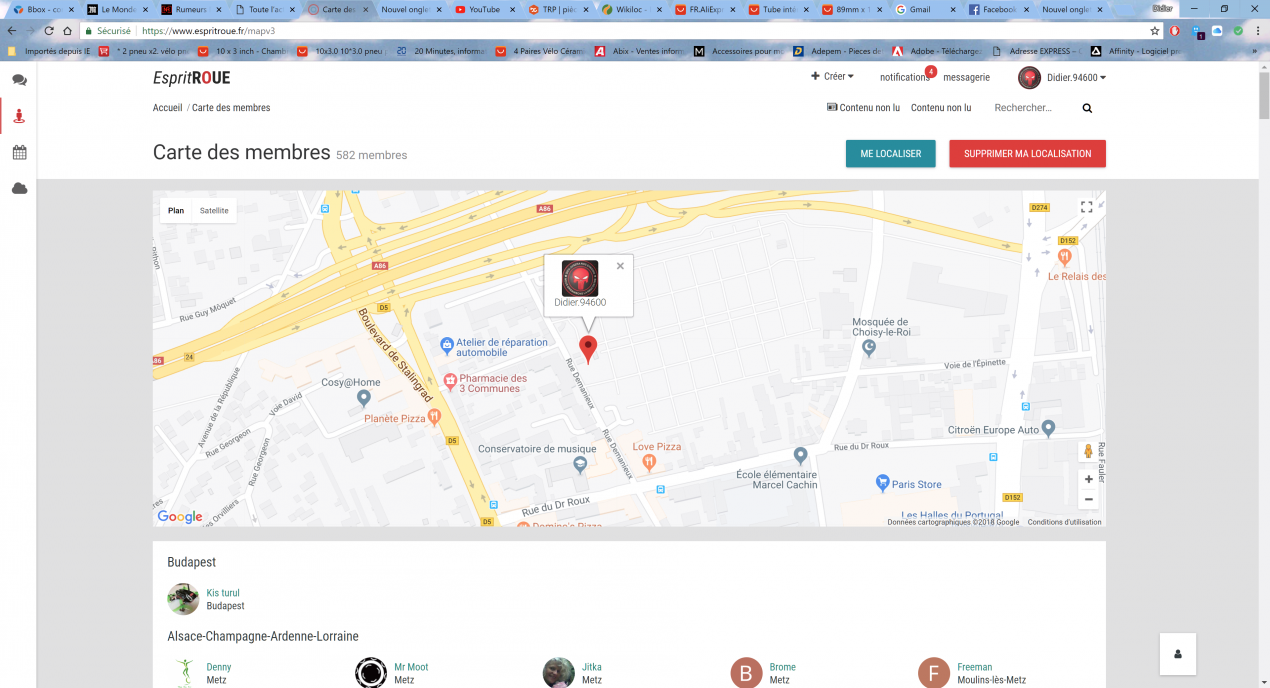This screenshot has width=1270, height=688.
Task: Open the Importés depuis IE bookmarks folder
Action: coord(49,51)
